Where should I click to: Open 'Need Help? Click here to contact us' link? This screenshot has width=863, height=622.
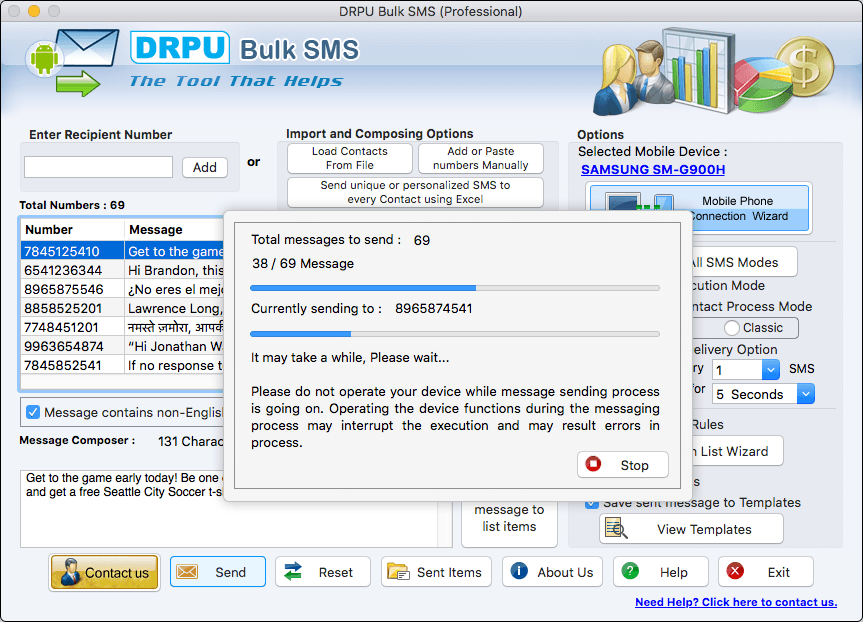pyautogui.click(x=736, y=602)
